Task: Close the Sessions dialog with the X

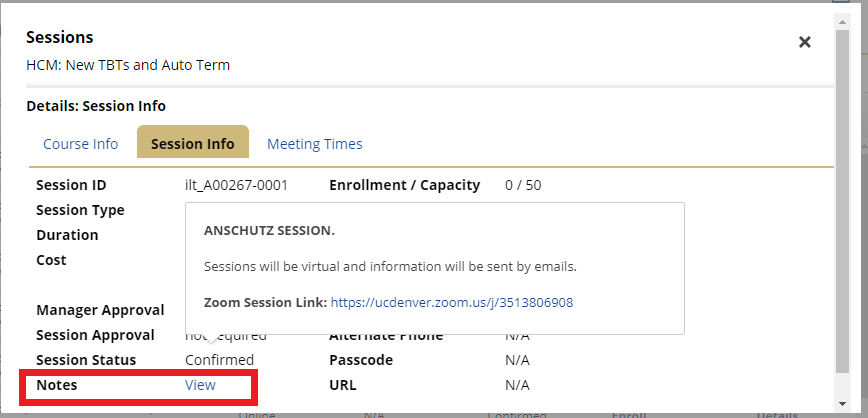Action: pyautogui.click(x=804, y=42)
